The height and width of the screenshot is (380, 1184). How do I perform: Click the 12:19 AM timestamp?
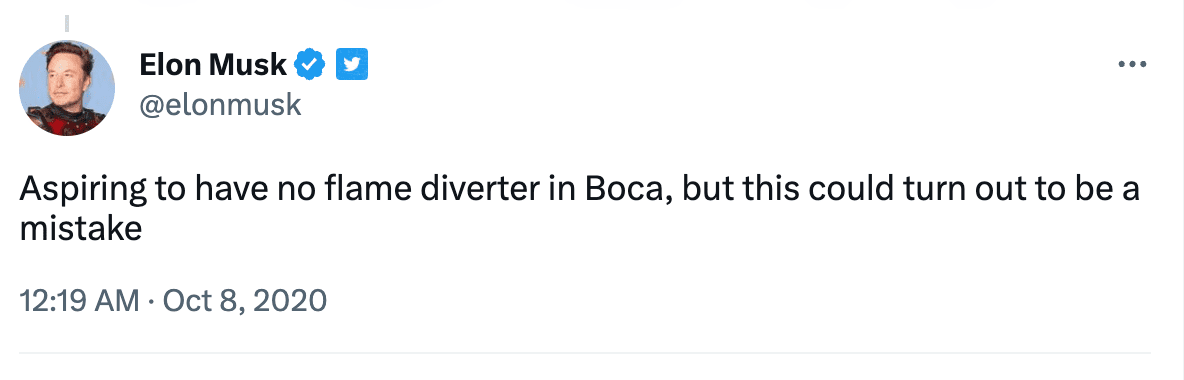(79, 301)
